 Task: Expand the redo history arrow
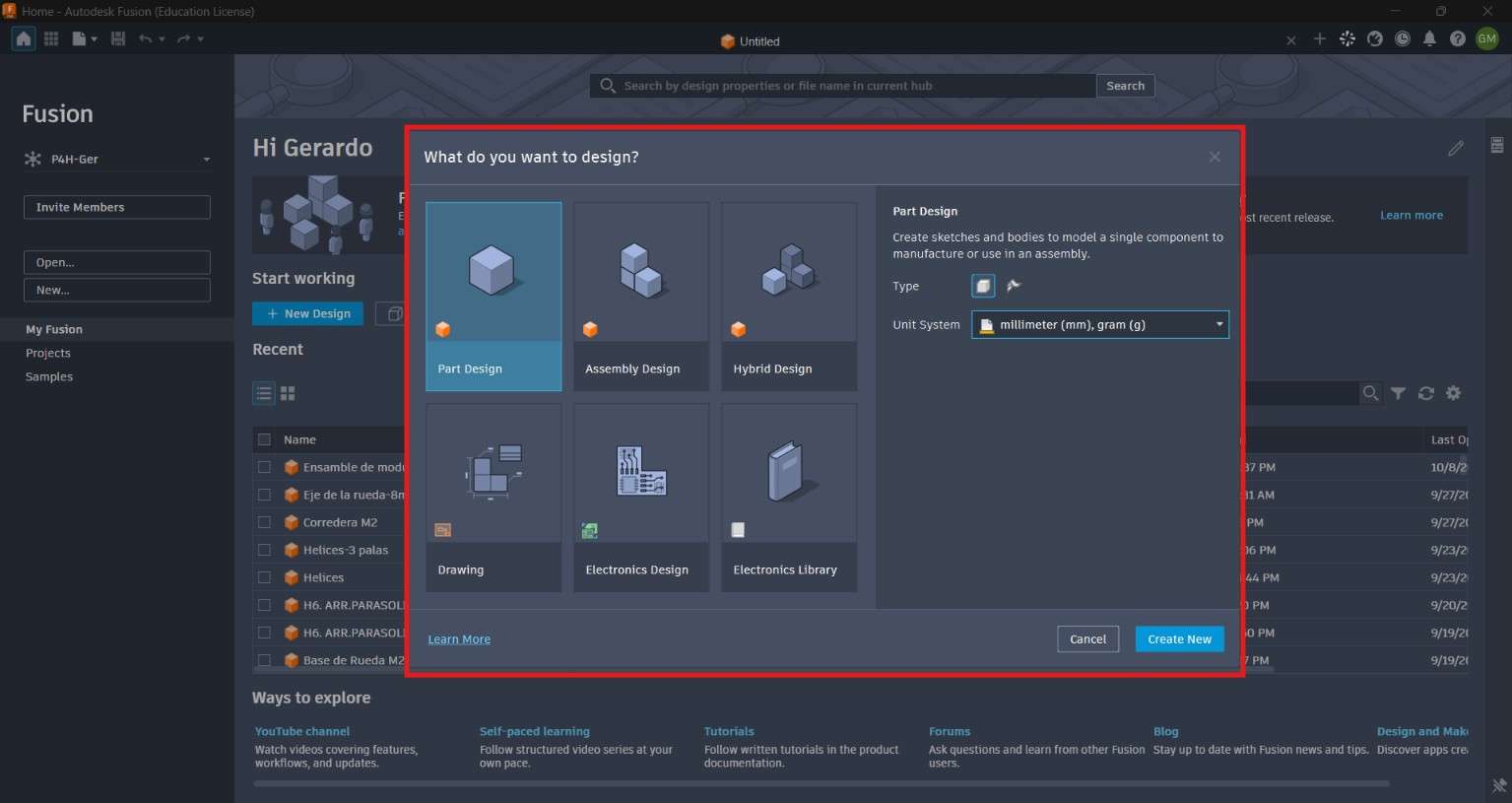(201, 39)
